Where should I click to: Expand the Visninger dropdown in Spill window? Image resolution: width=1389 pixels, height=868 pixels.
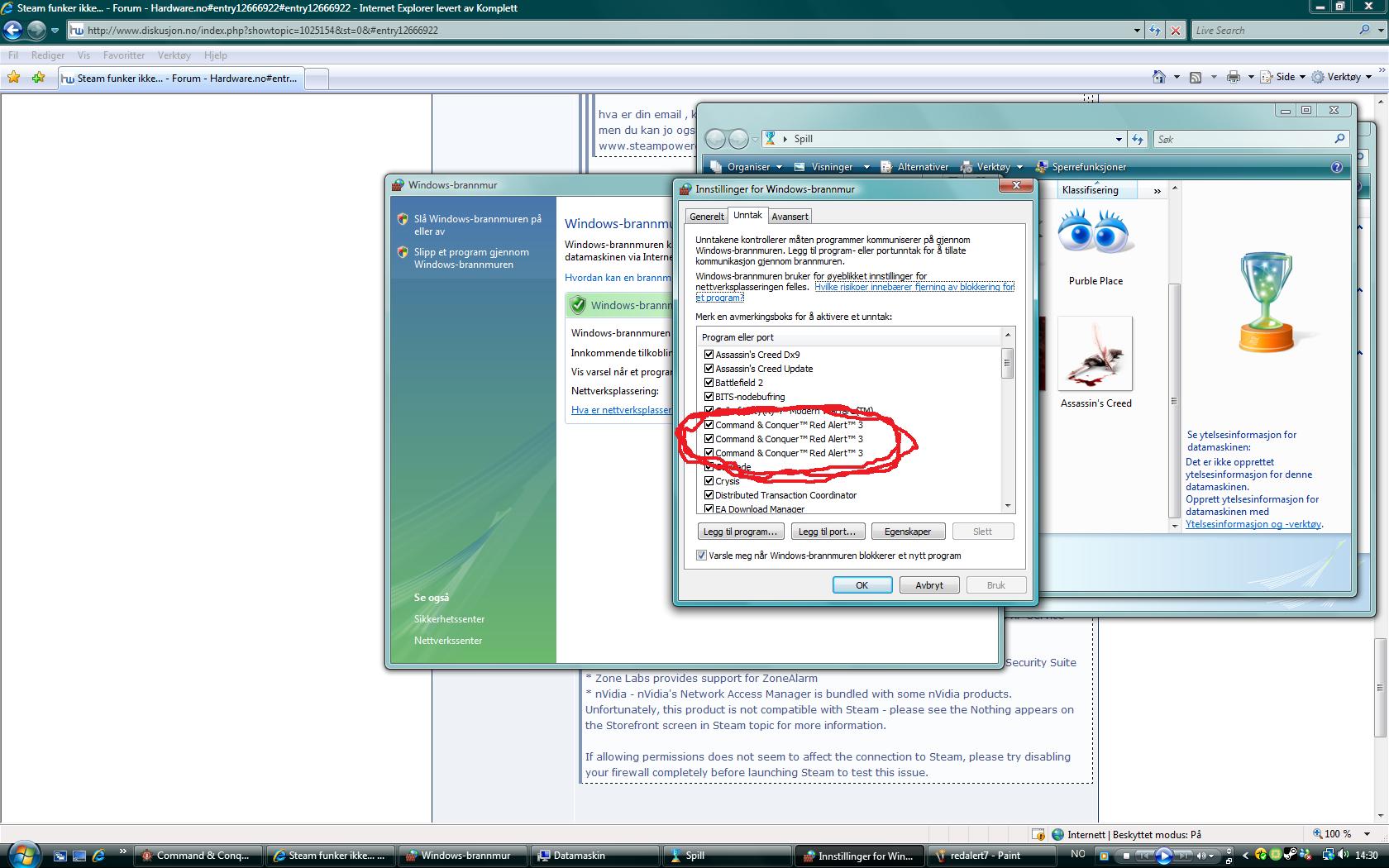pos(866,167)
